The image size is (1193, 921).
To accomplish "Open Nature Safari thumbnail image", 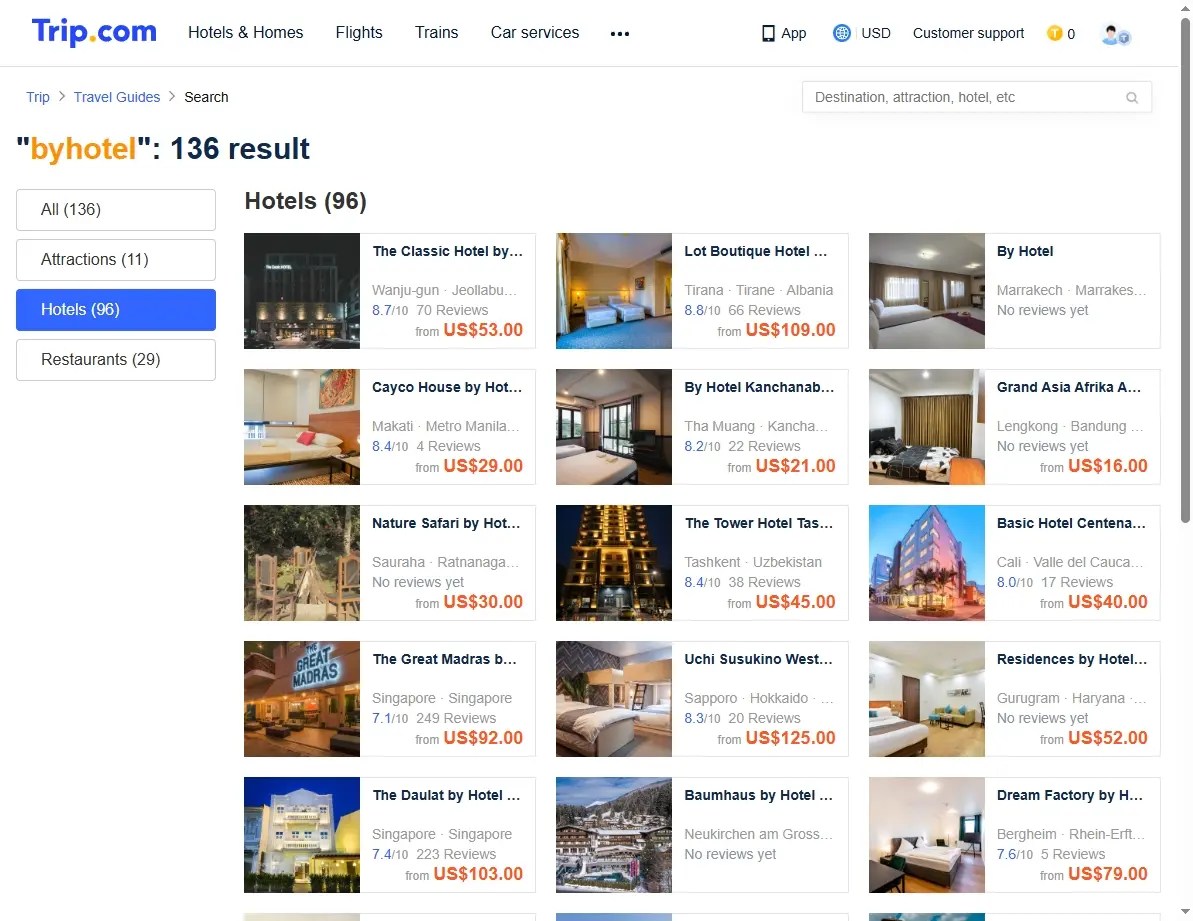I will (x=302, y=563).
